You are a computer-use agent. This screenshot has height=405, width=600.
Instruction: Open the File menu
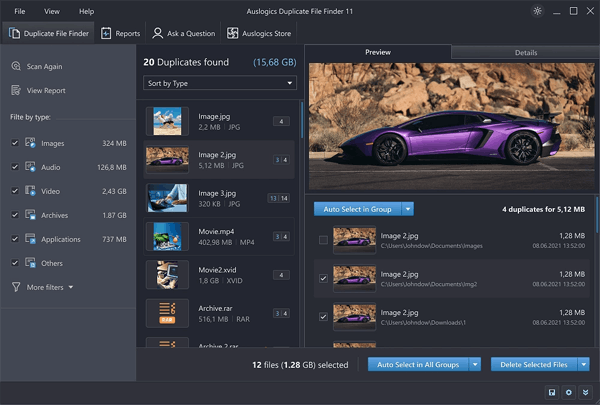pyautogui.click(x=20, y=11)
